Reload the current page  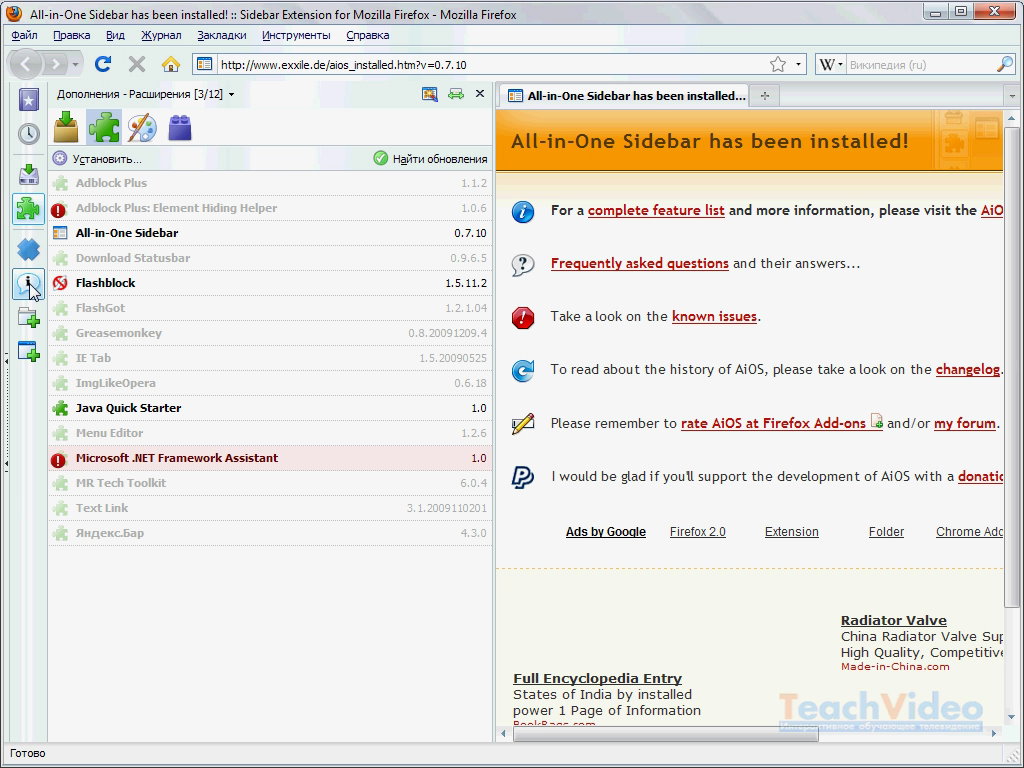102,64
